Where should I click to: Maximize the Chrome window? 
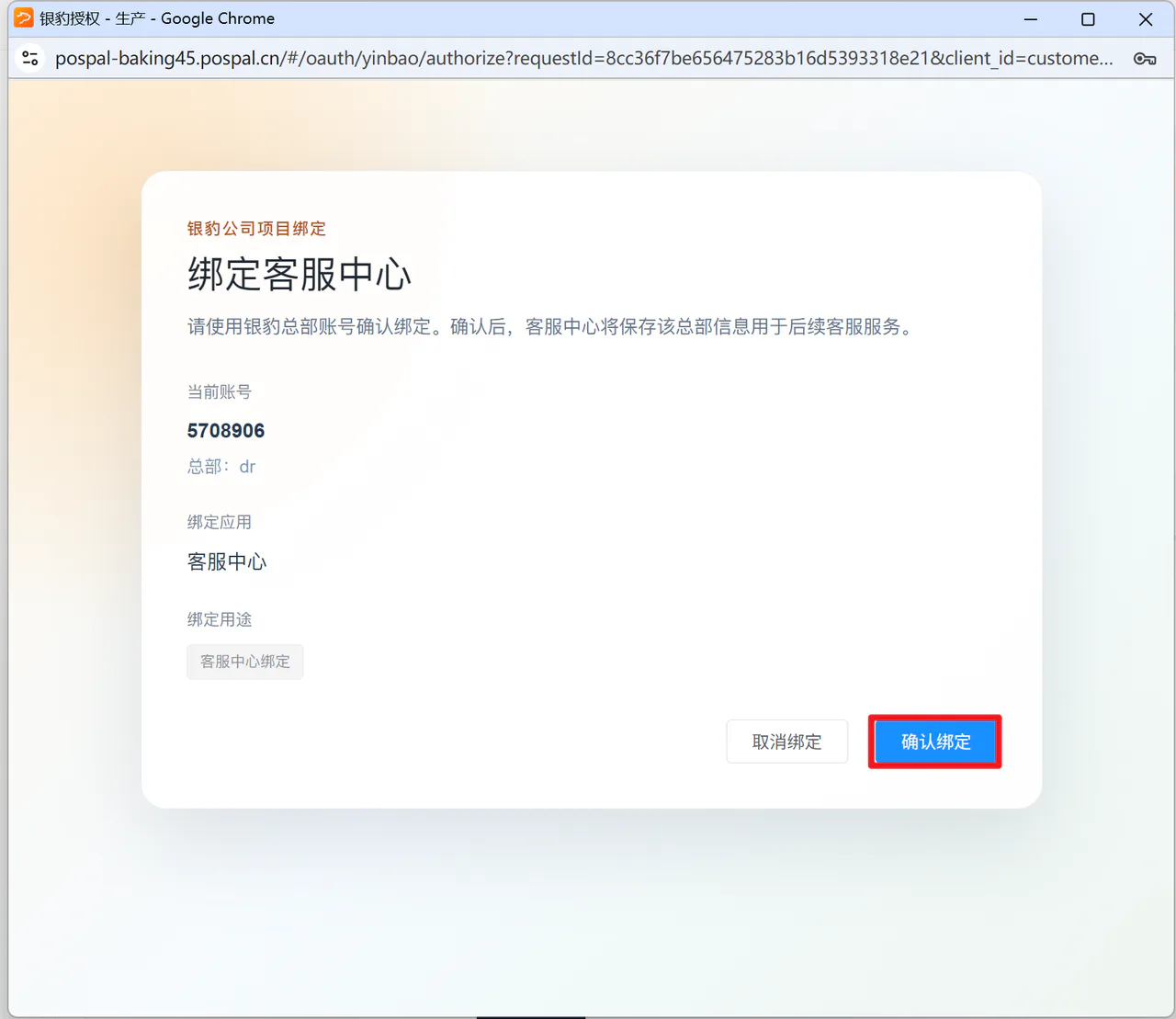click(1088, 19)
